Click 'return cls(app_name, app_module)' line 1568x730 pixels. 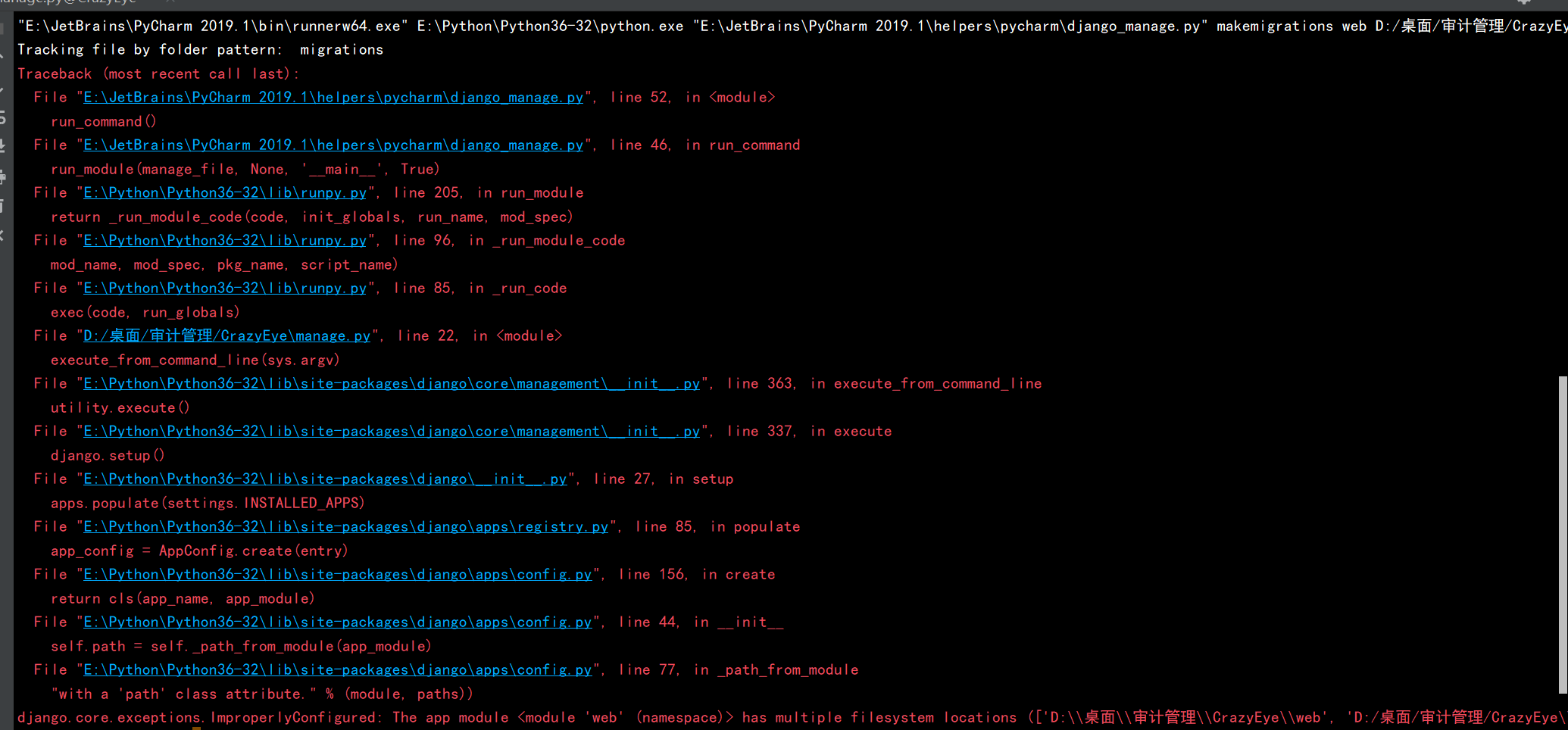[183, 599]
